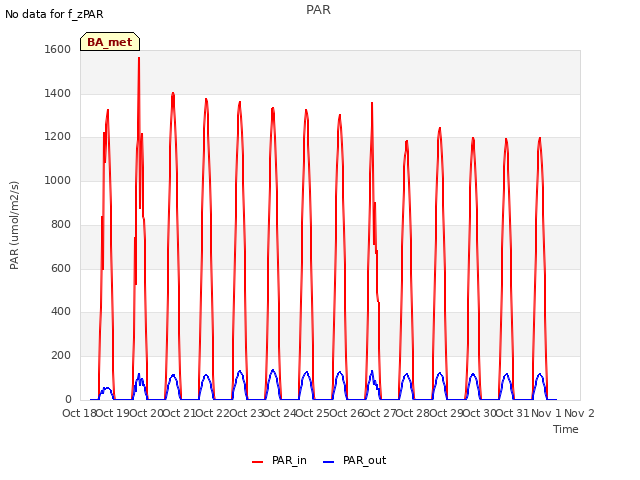Click the 1400 y-axis tick label
The width and height of the screenshot is (640, 480).
click(x=58, y=93)
